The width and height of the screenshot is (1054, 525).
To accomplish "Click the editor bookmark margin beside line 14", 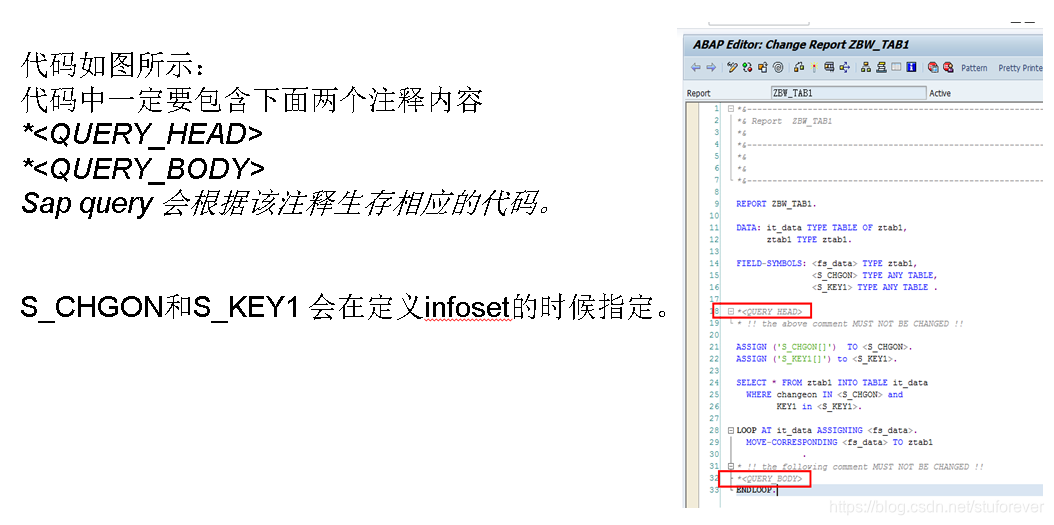I will [693, 264].
